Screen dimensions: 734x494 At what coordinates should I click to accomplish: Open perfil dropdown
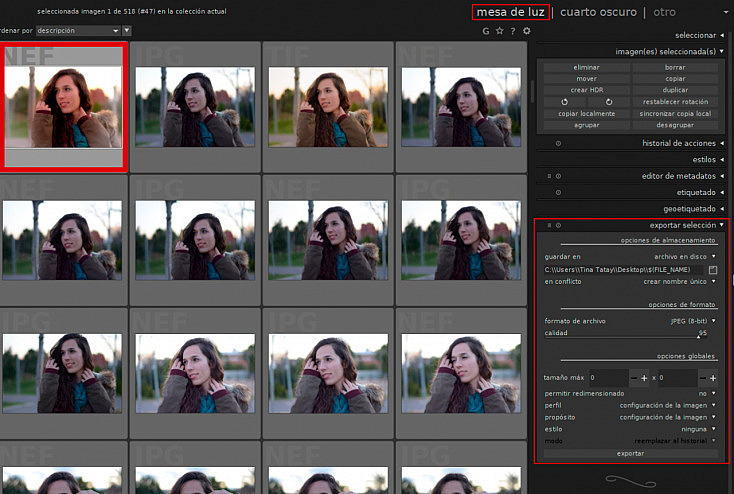pyautogui.click(x=630, y=405)
